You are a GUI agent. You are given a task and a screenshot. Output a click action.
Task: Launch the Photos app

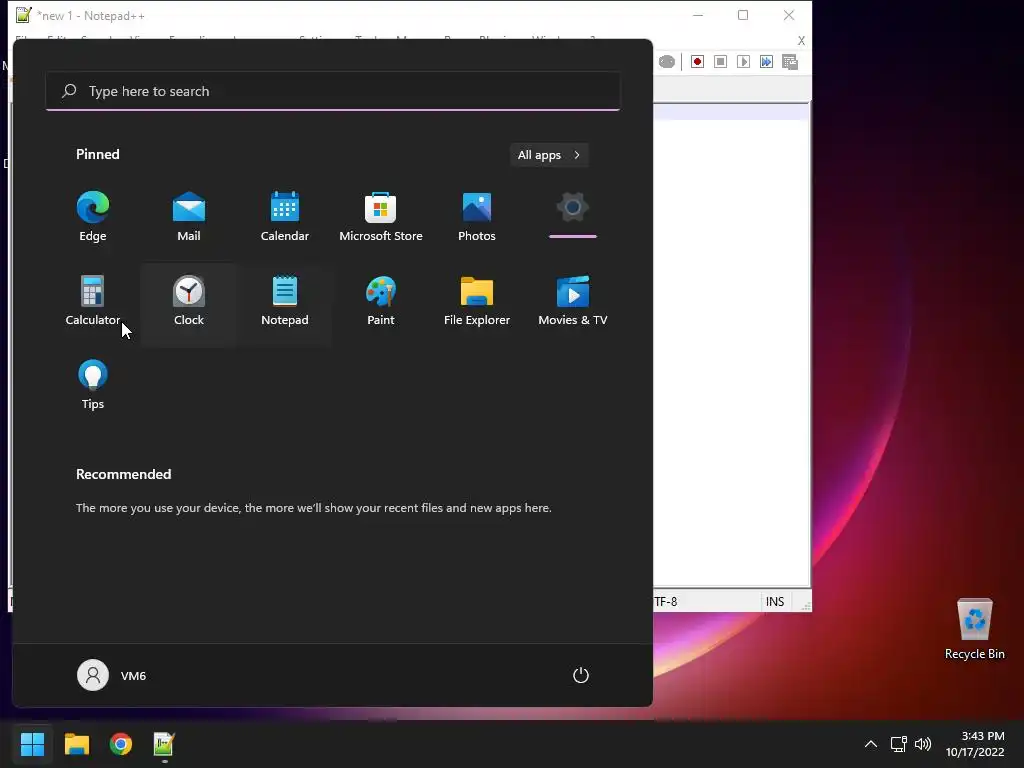[x=477, y=217]
